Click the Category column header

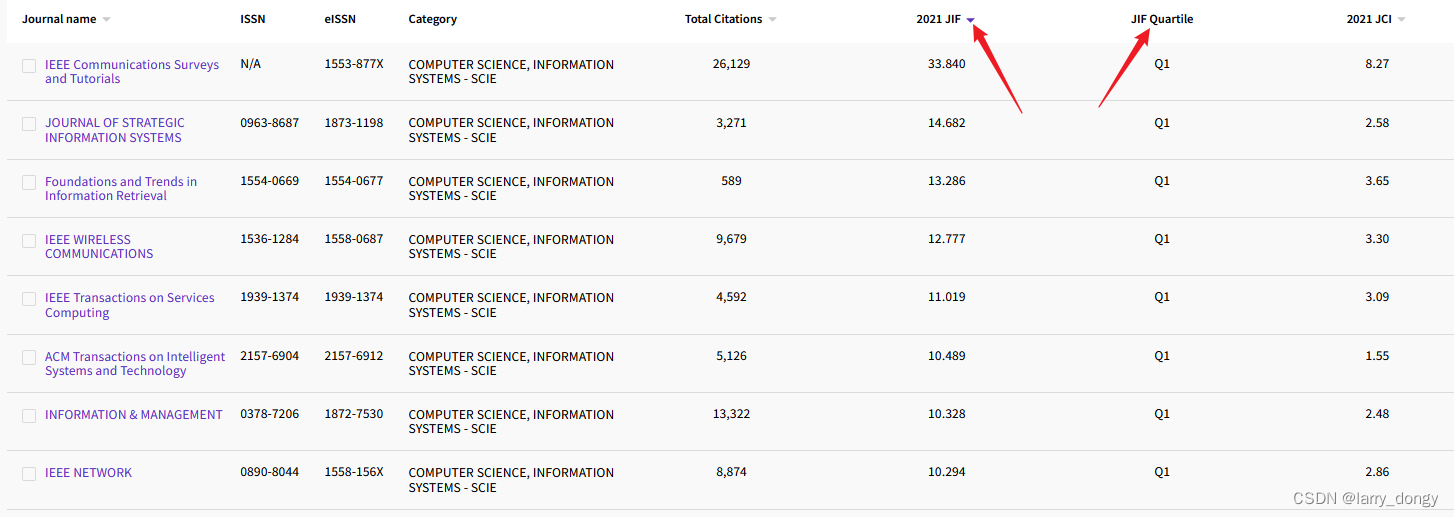pyautogui.click(x=433, y=19)
